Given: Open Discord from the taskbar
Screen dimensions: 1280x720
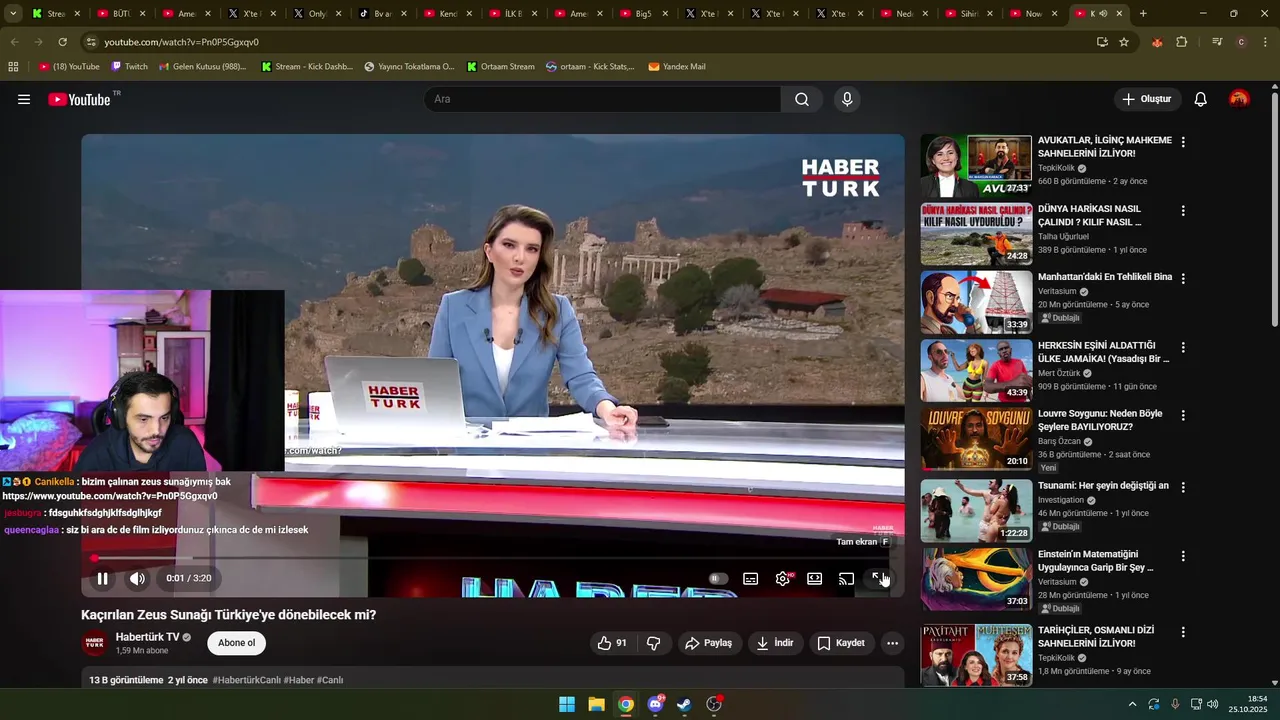Looking at the screenshot, I should 655,704.
